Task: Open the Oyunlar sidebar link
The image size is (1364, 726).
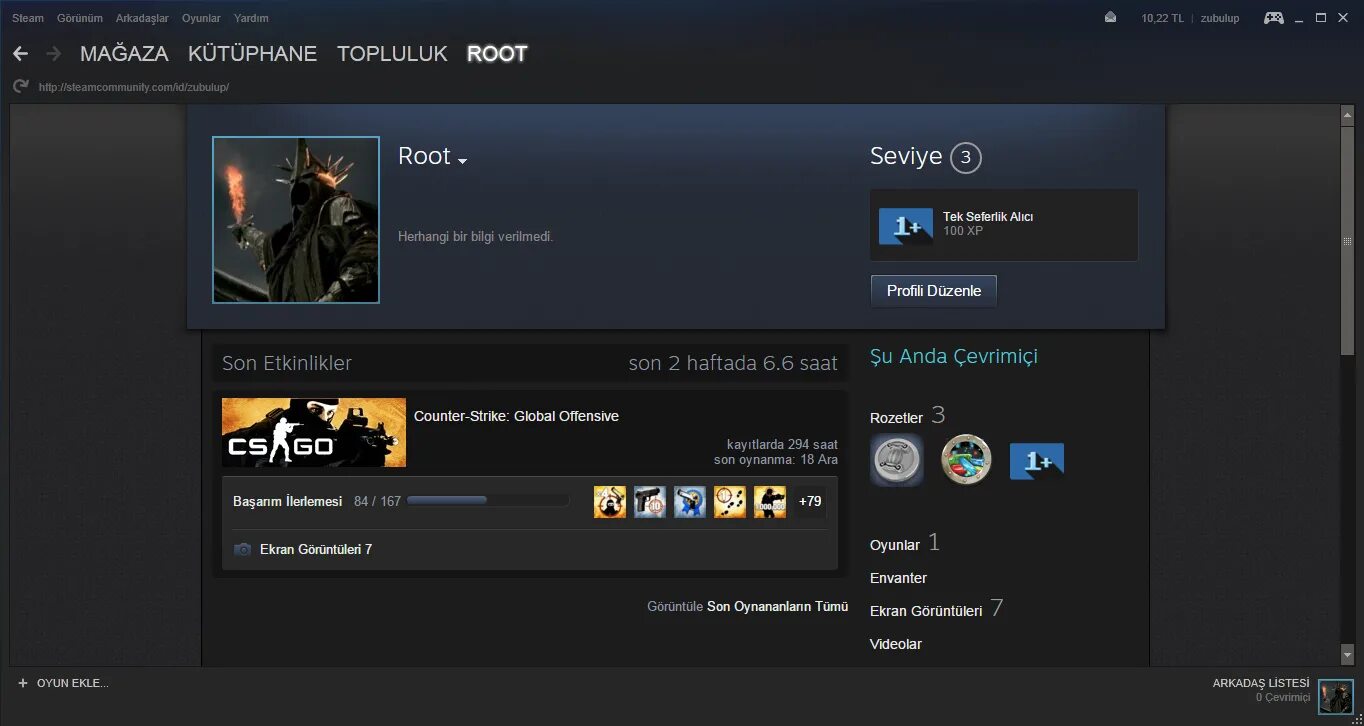Action: click(895, 545)
